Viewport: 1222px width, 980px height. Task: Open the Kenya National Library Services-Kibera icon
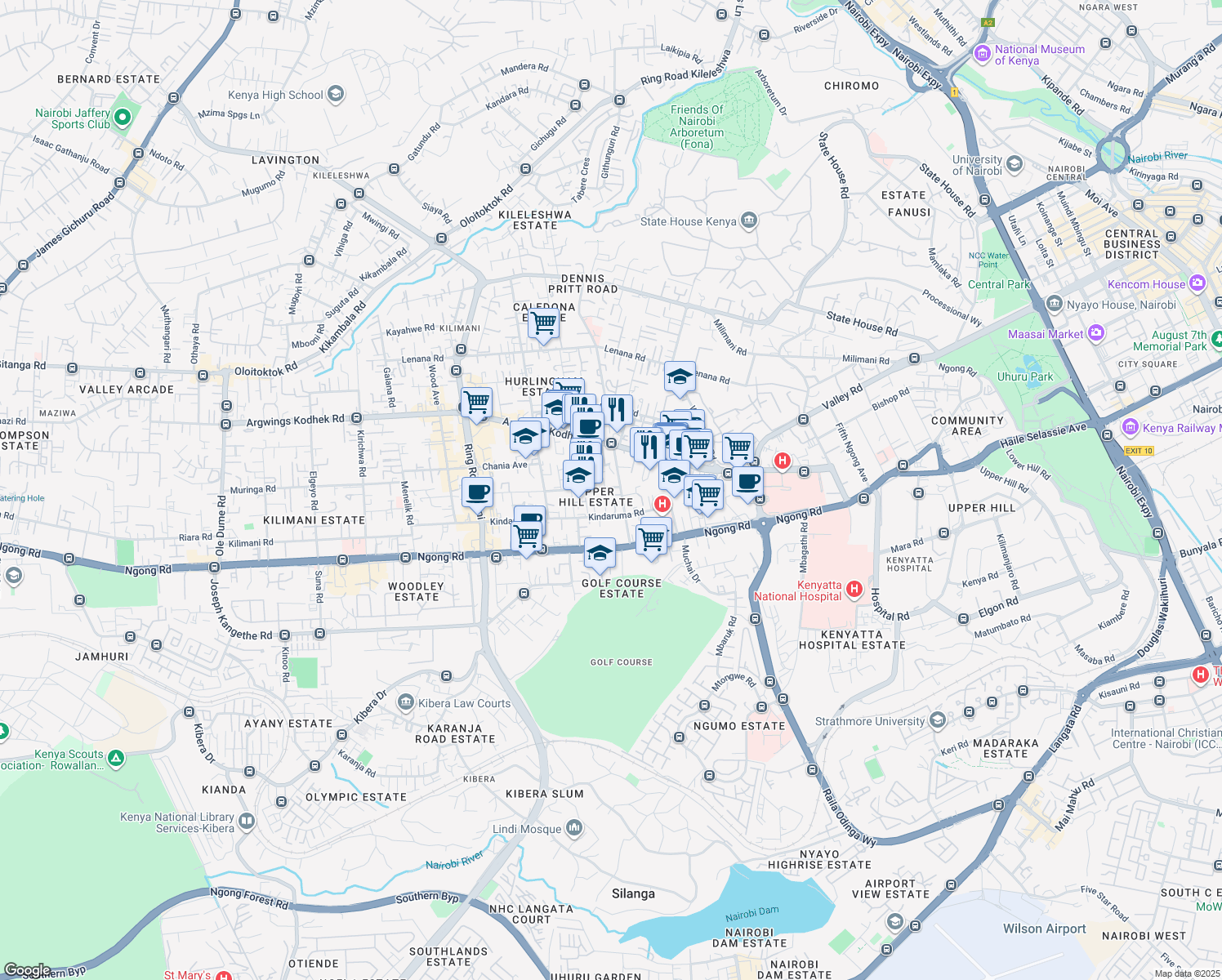tap(247, 822)
